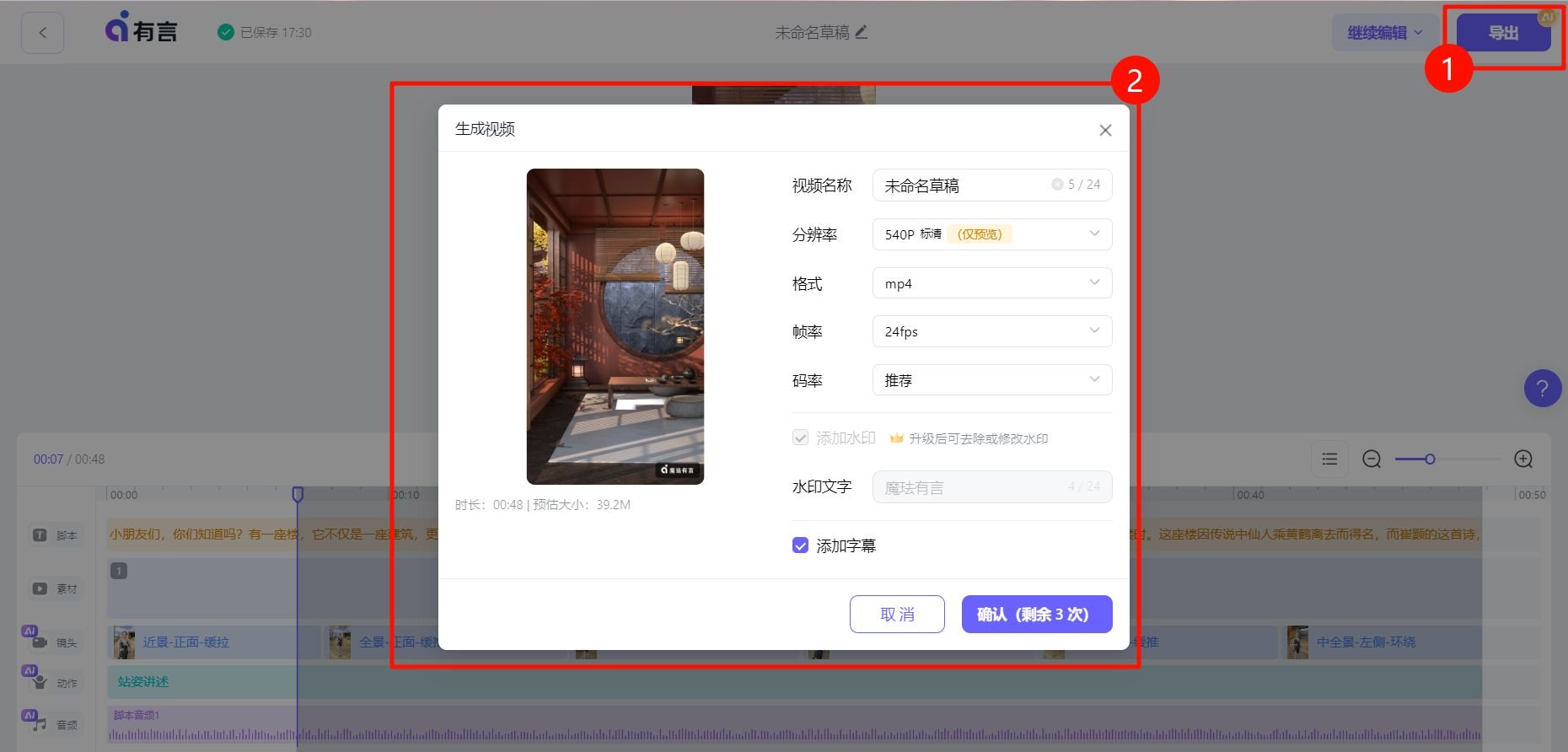The image size is (1568, 752).
Task: Click the 脚本 track icon
Action: click(x=40, y=535)
